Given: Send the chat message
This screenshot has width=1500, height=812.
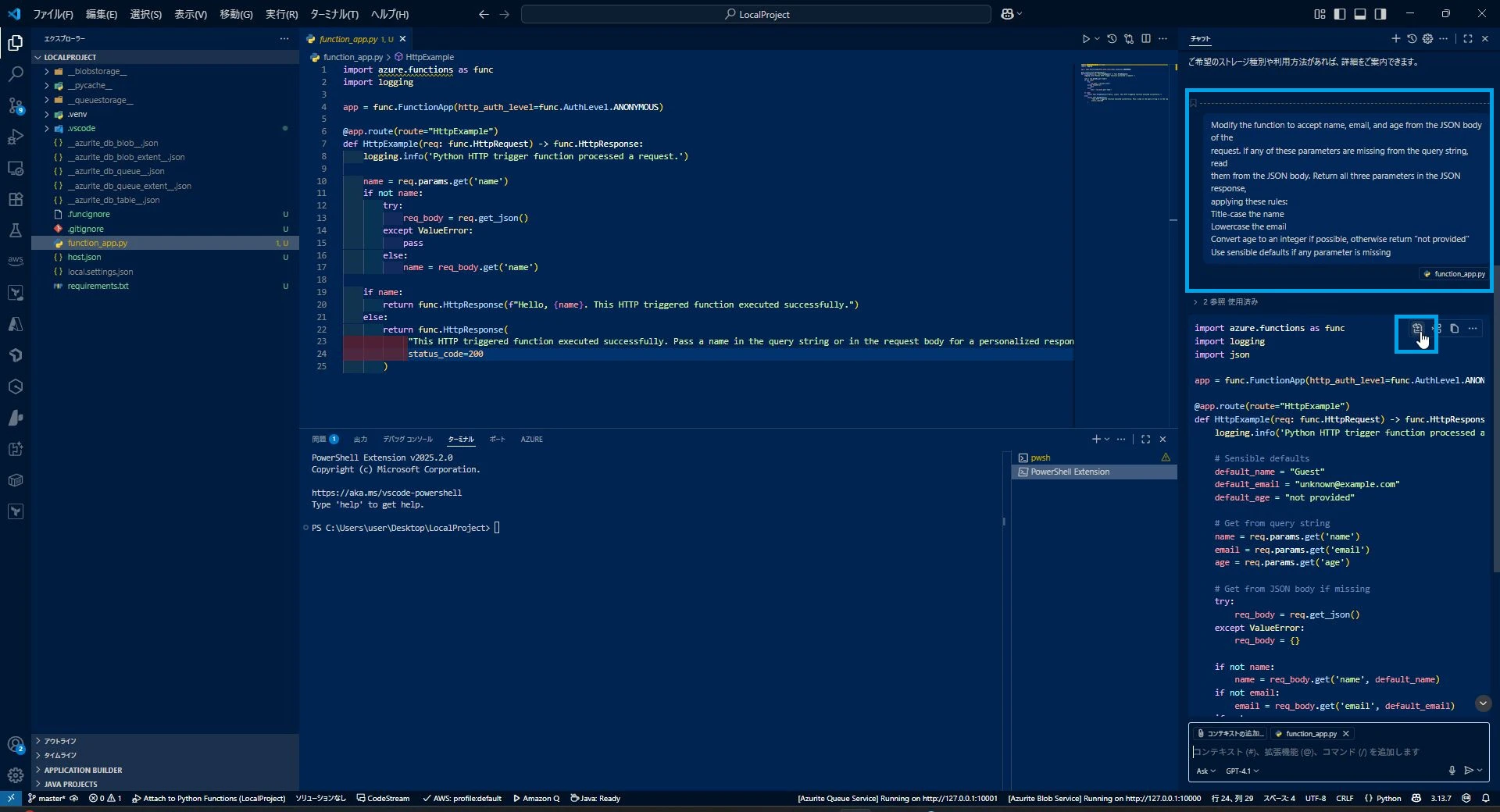Looking at the screenshot, I should (x=1469, y=771).
